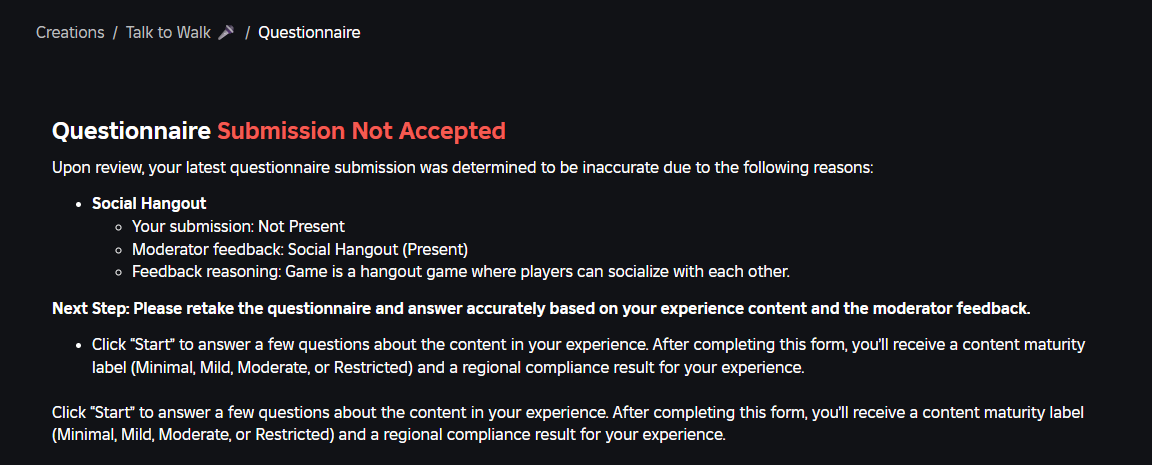
Task: Click the solid bullet before Social Hangout
Action: (78, 203)
